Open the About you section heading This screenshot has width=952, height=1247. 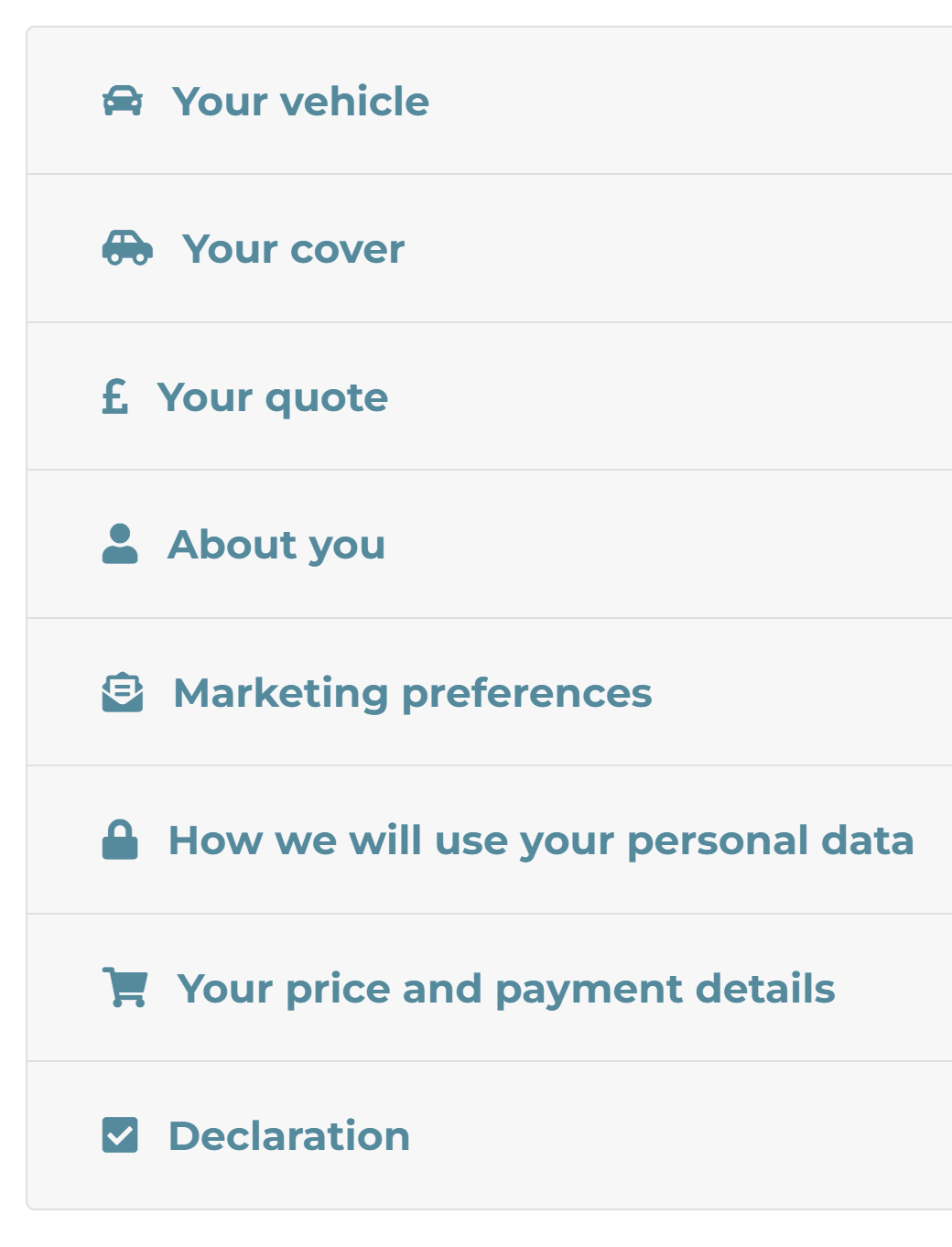pyautogui.click(x=276, y=545)
